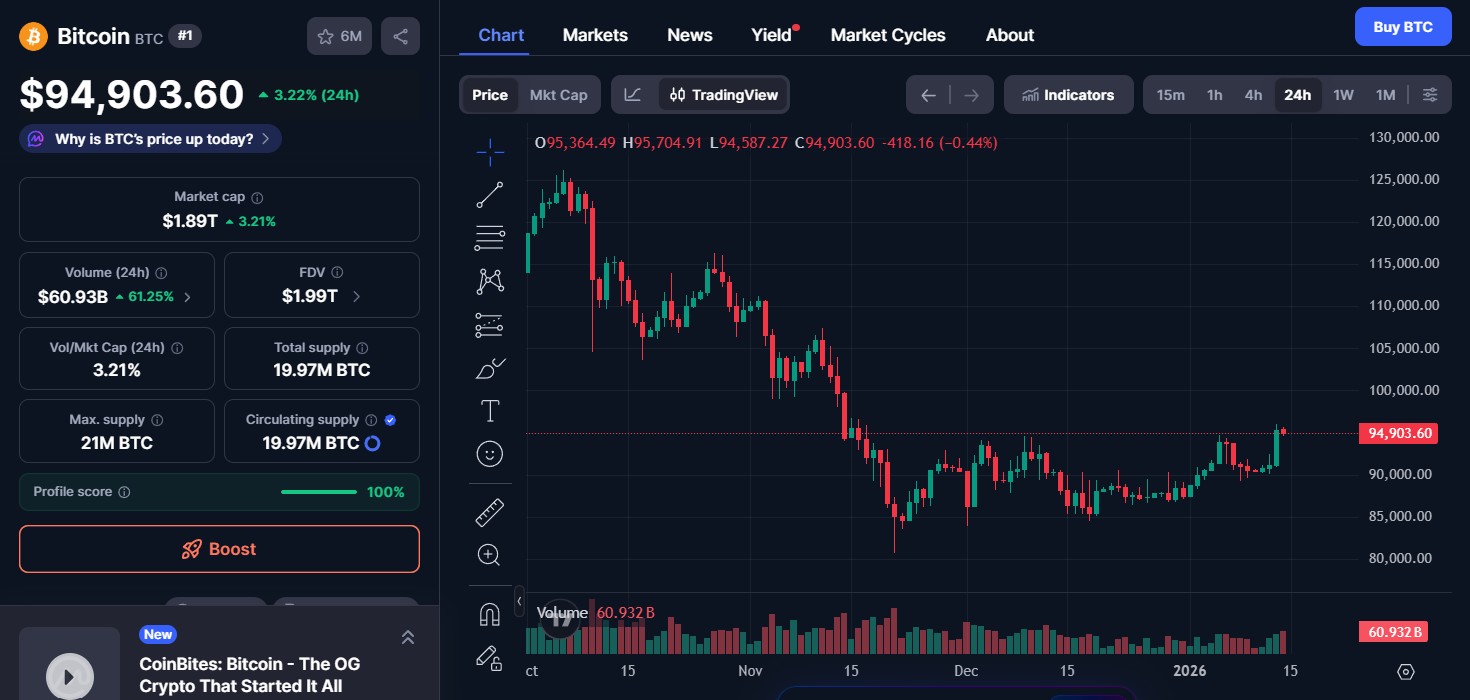Screen dimensions: 1470x700
Task: Click the share icon next to Bitcoin
Action: click(400, 35)
